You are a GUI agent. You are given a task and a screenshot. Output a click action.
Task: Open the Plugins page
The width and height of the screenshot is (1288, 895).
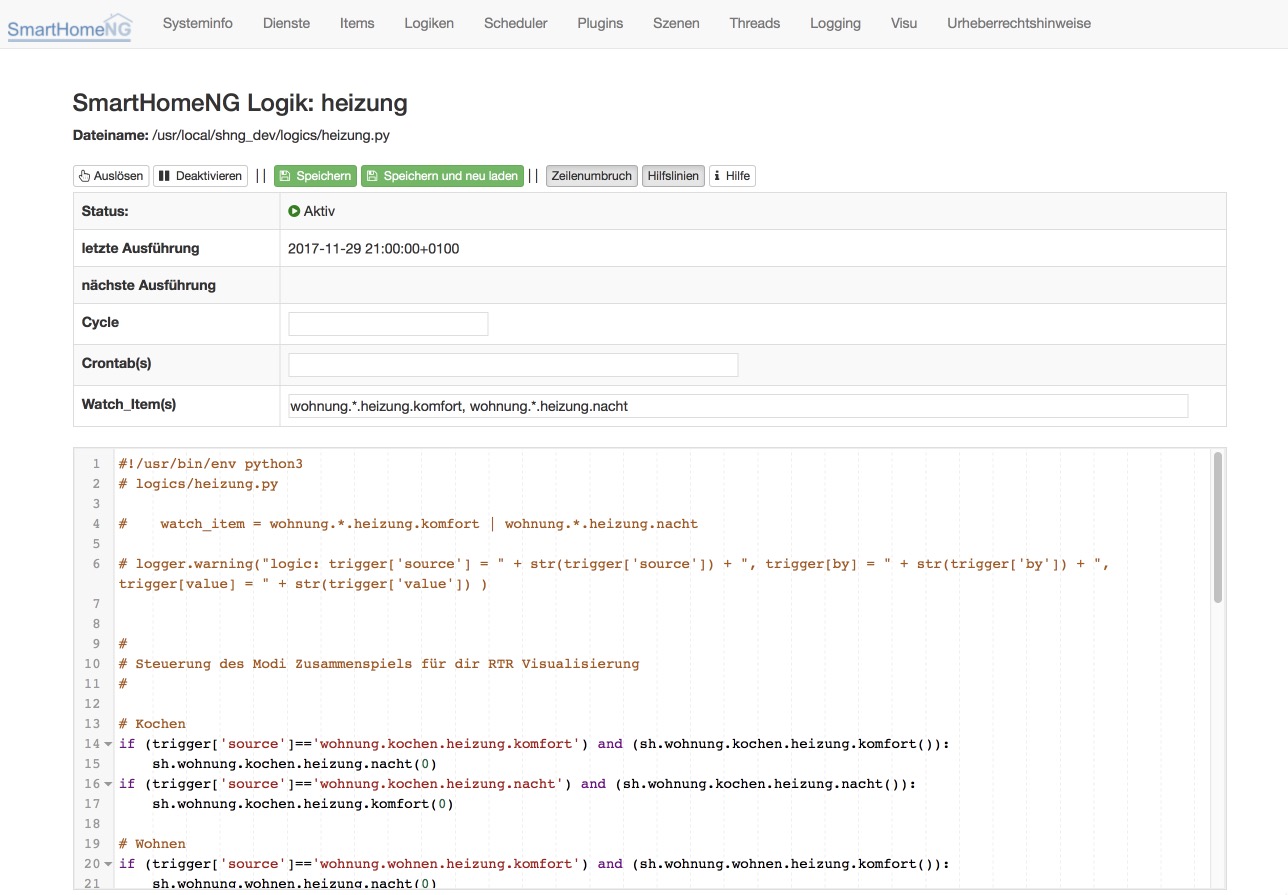600,23
